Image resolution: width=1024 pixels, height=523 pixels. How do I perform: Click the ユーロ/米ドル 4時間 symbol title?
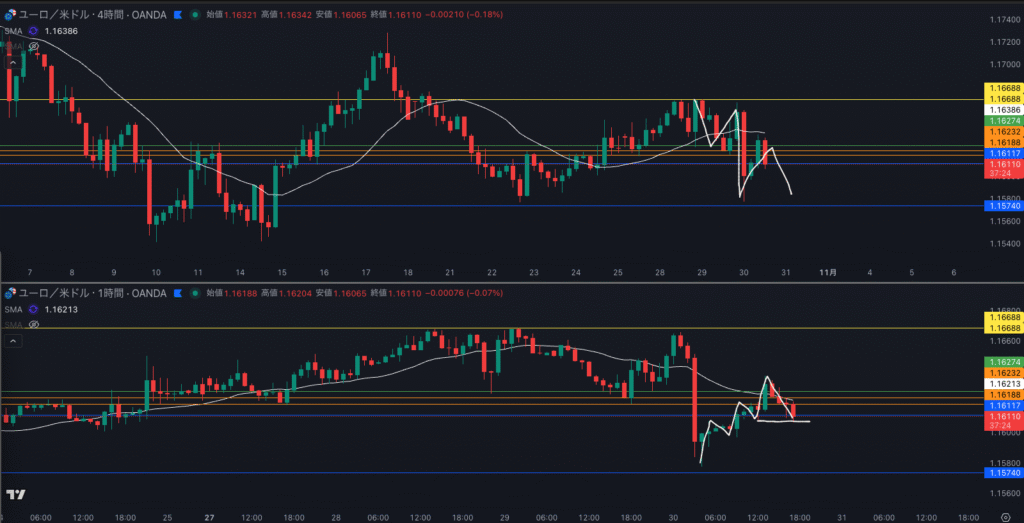90,15
